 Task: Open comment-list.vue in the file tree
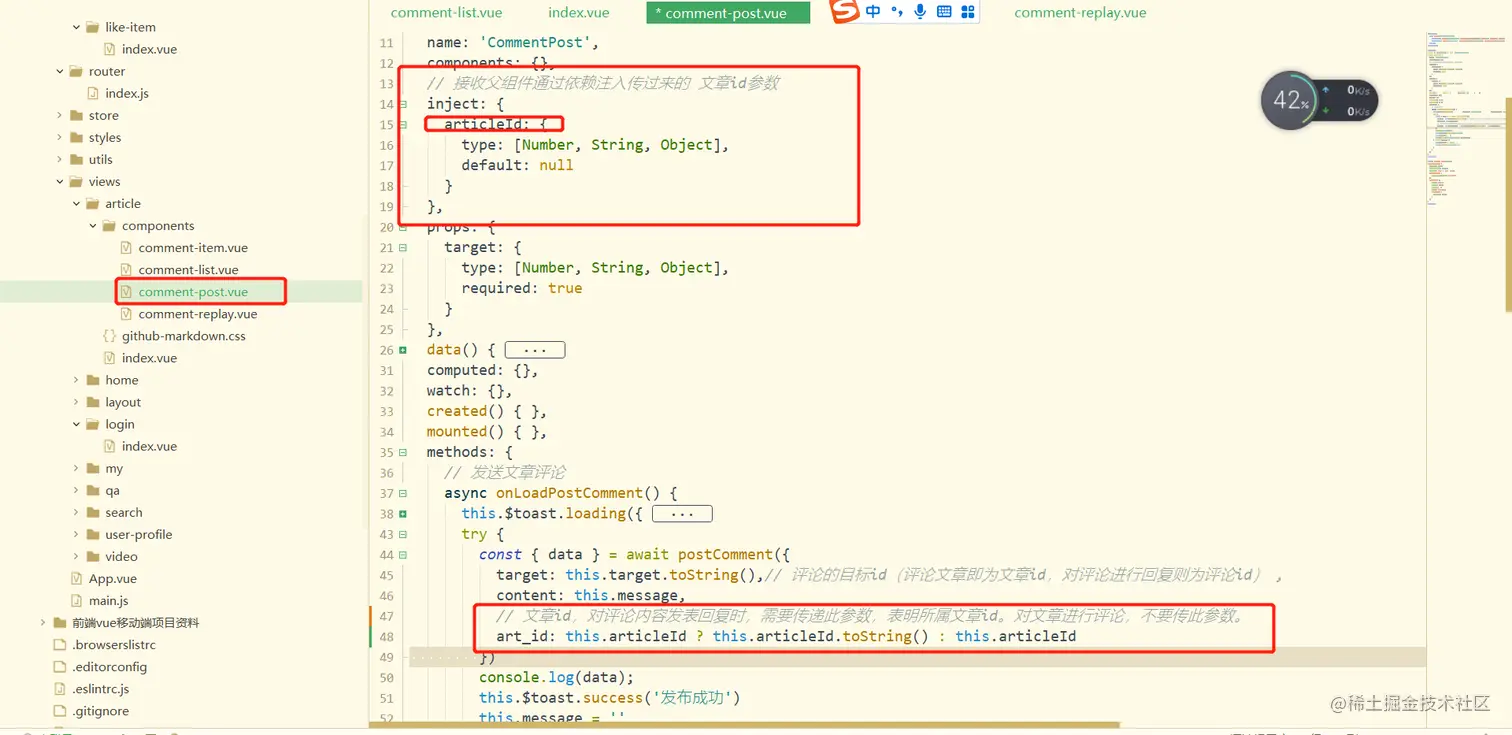[x=188, y=269]
